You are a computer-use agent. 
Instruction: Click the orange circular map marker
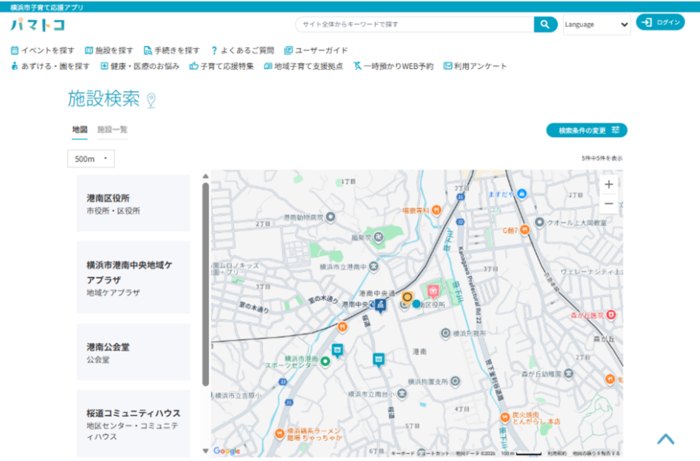tap(407, 297)
